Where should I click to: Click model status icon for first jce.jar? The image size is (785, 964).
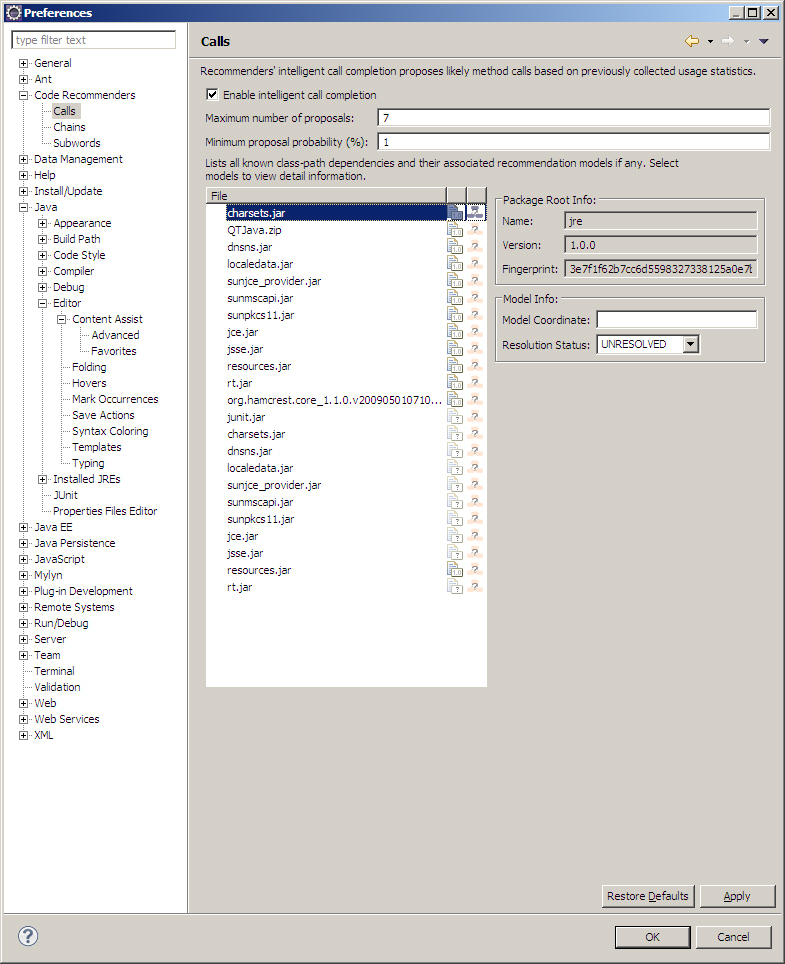475,332
